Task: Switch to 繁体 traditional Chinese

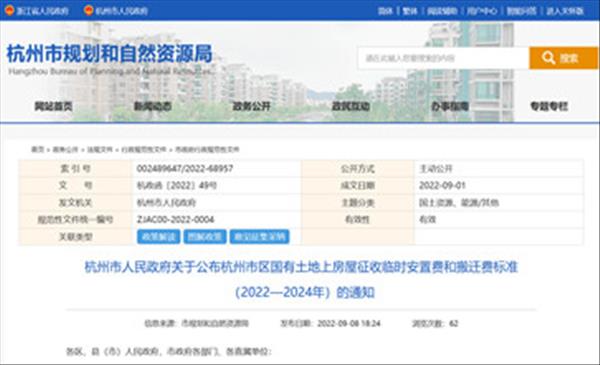Action: 410,11
